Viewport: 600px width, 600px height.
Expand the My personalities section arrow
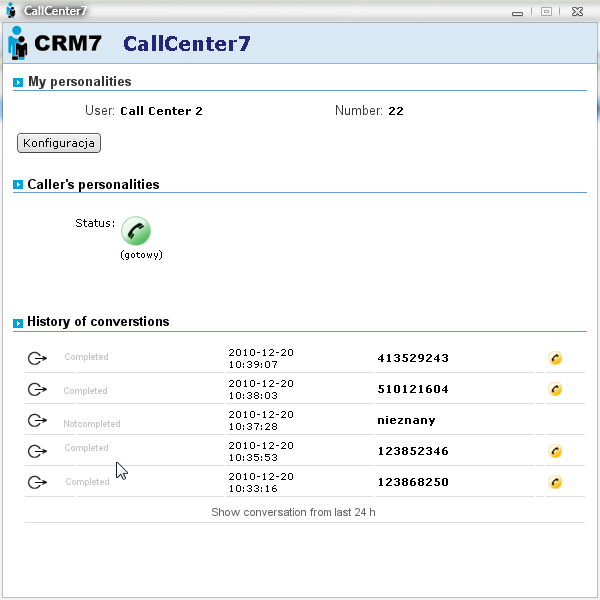tap(18, 82)
